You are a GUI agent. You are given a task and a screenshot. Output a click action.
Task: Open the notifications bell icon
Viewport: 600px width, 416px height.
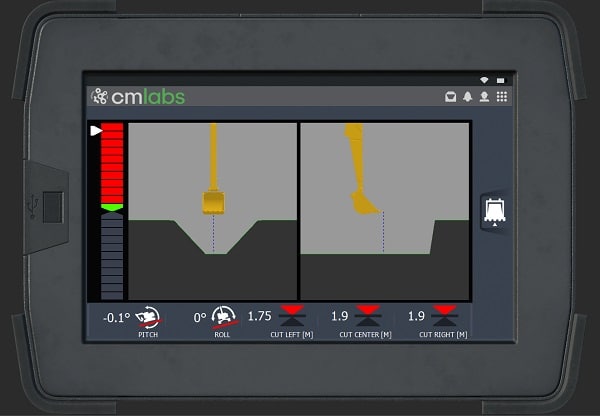point(467,96)
